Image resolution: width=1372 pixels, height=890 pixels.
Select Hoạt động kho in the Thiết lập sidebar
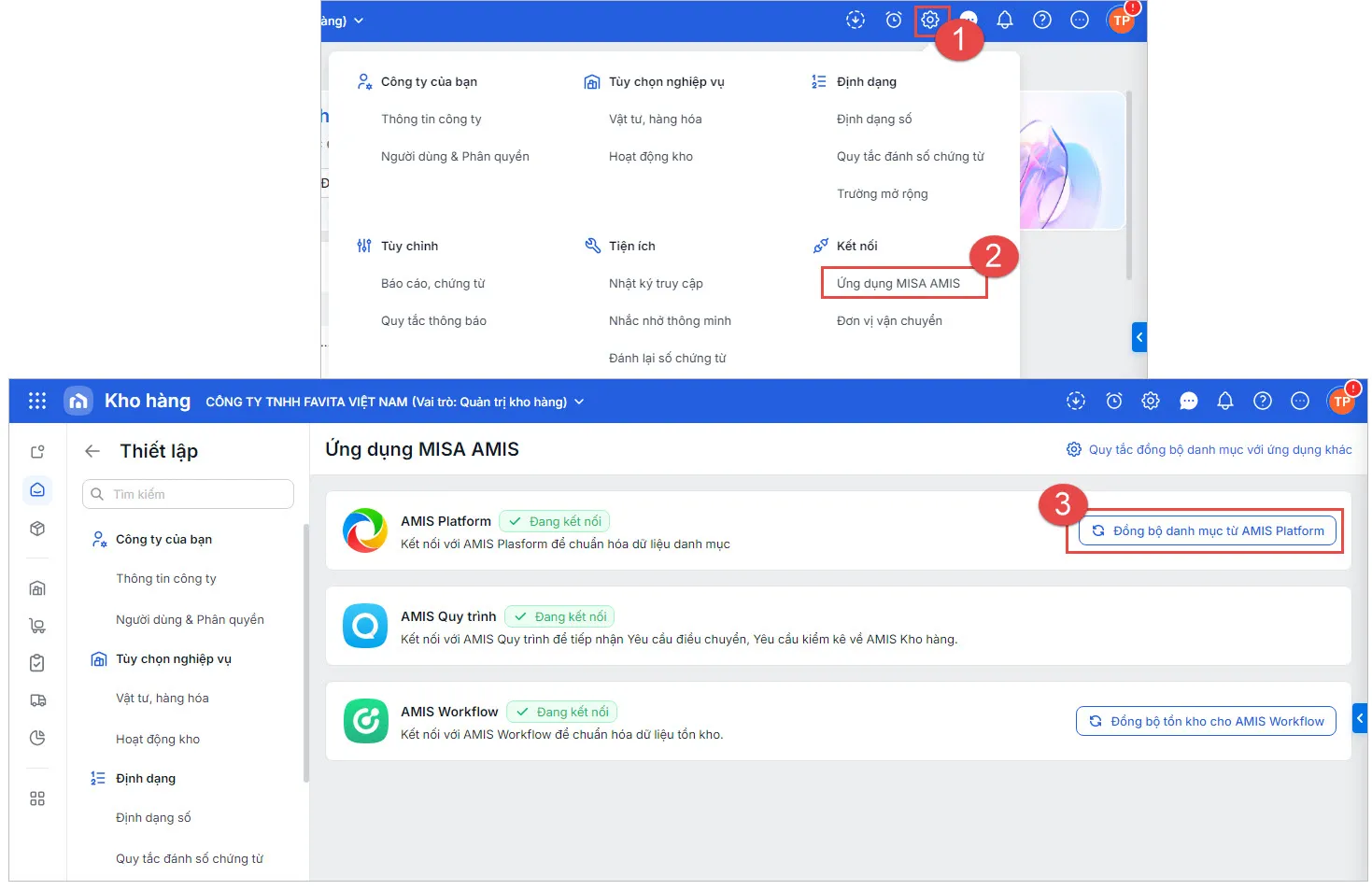coord(158,739)
